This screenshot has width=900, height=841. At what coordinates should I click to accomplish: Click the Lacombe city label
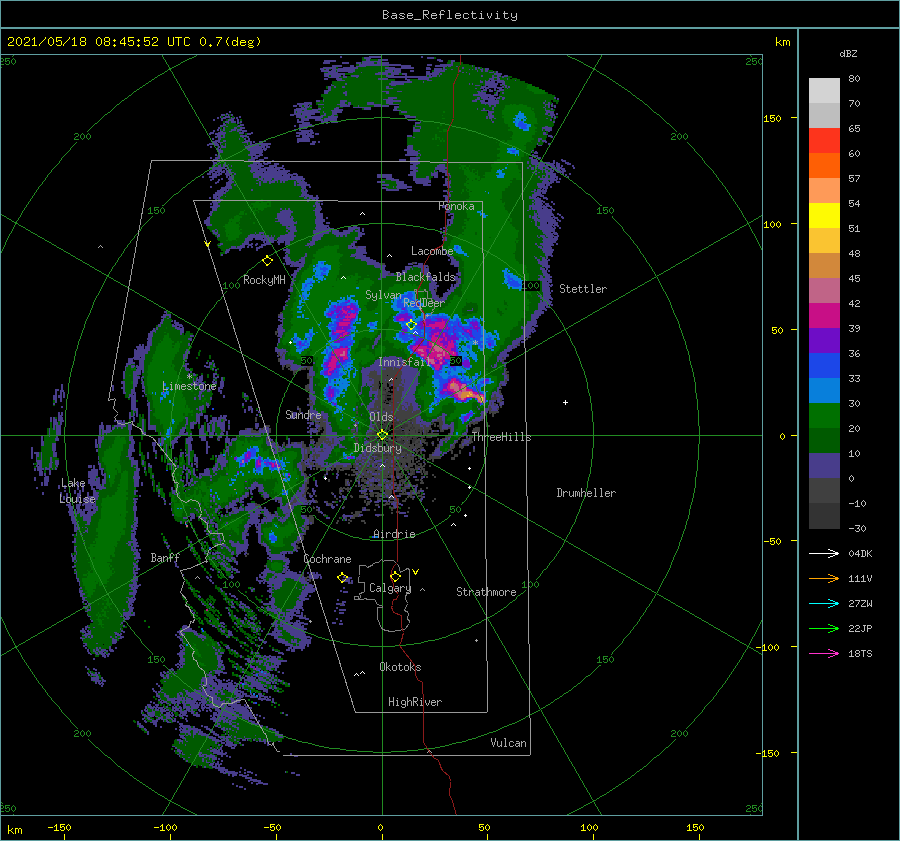pyautogui.click(x=432, y=251)
